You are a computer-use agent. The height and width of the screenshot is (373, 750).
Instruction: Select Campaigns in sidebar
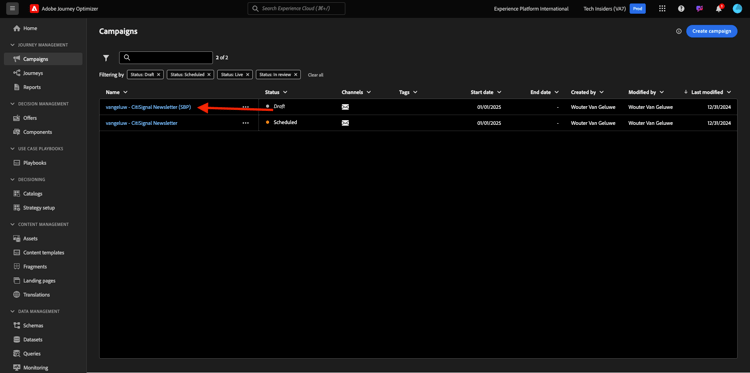click(43, 59)
